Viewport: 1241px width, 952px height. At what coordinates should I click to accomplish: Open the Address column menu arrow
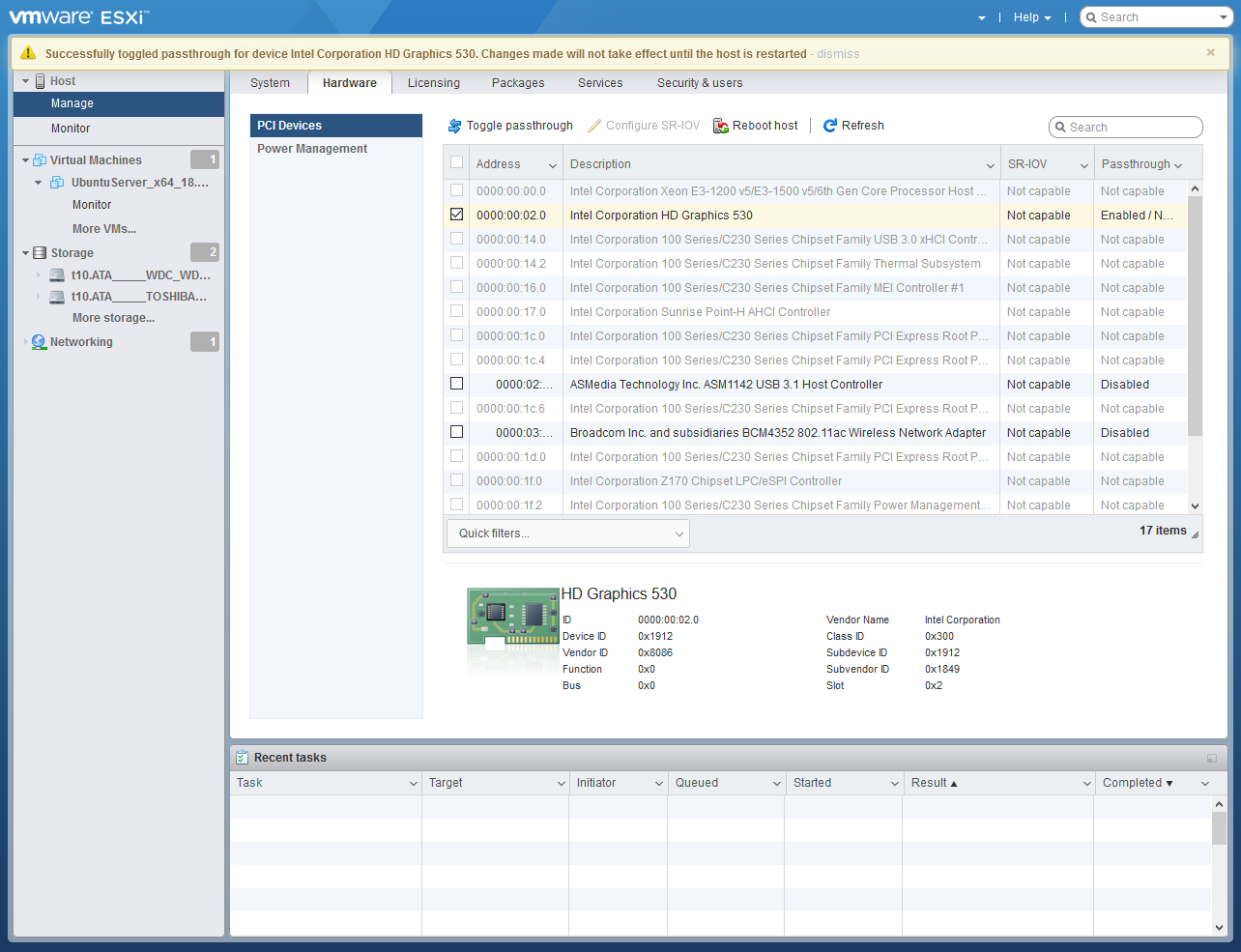point(553,165)
